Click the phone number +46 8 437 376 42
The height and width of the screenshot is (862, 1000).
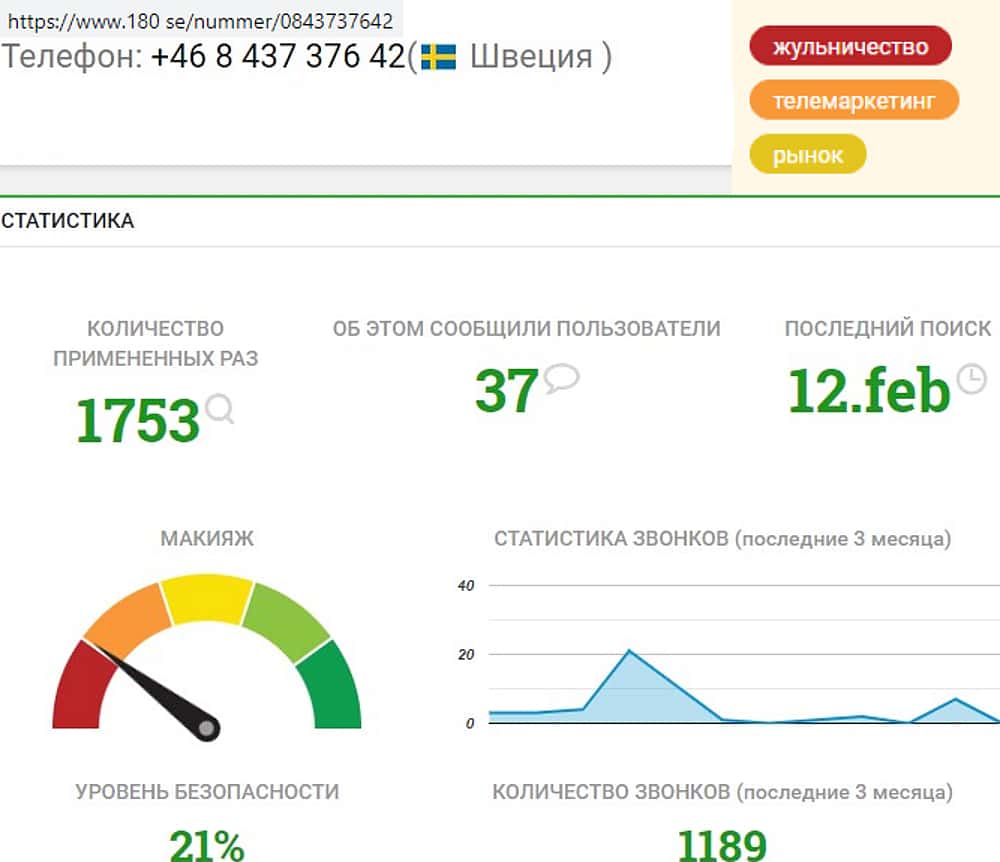click(278, 57)
